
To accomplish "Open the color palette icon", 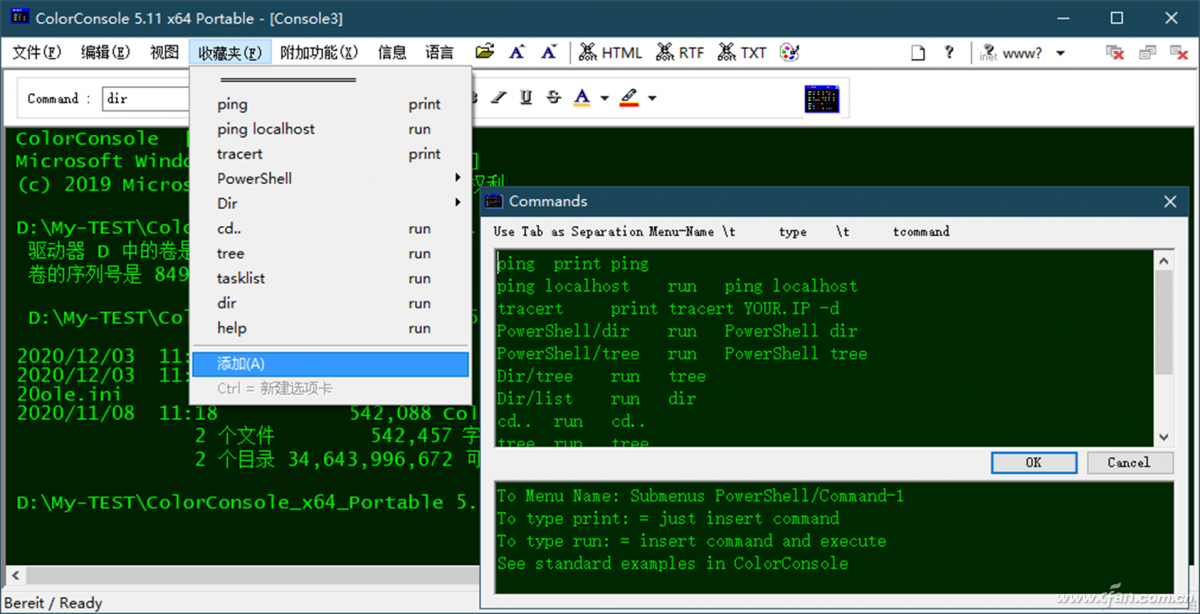I will pos(789,53).
